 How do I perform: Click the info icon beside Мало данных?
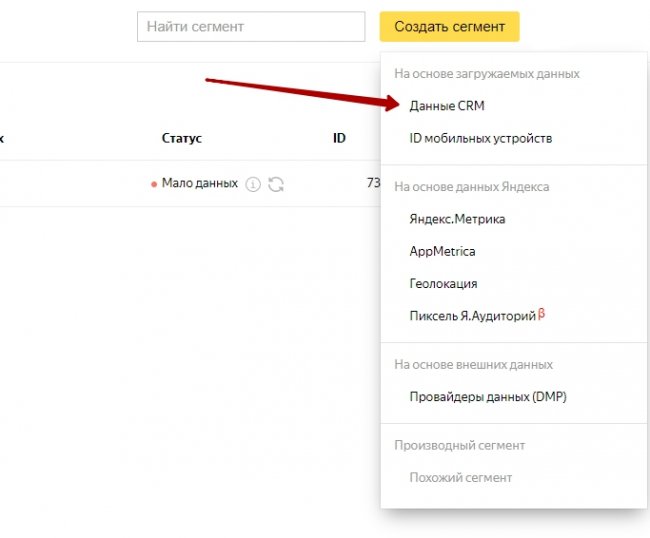tap(253, 184)
